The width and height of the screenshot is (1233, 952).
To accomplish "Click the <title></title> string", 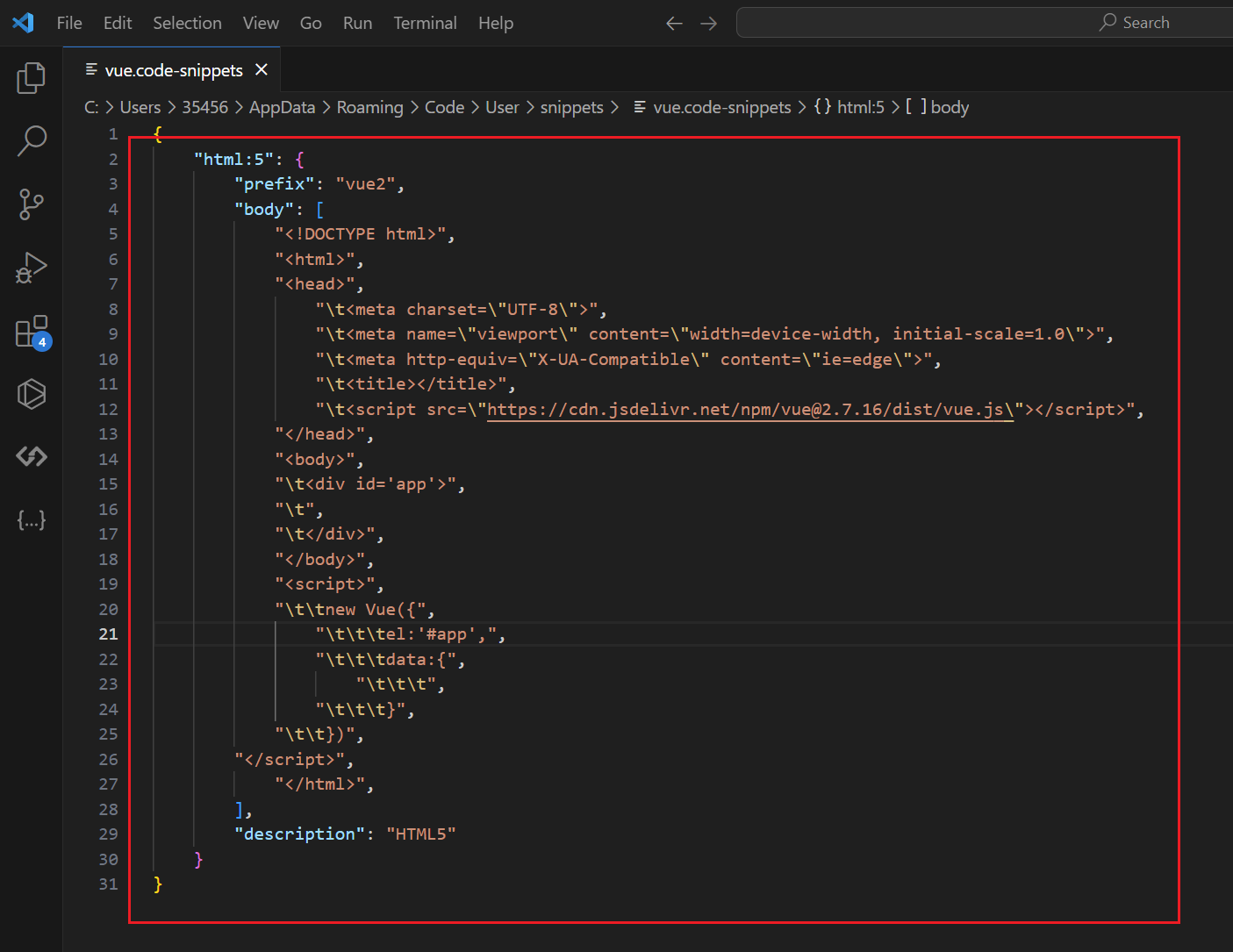I will 411,383.
